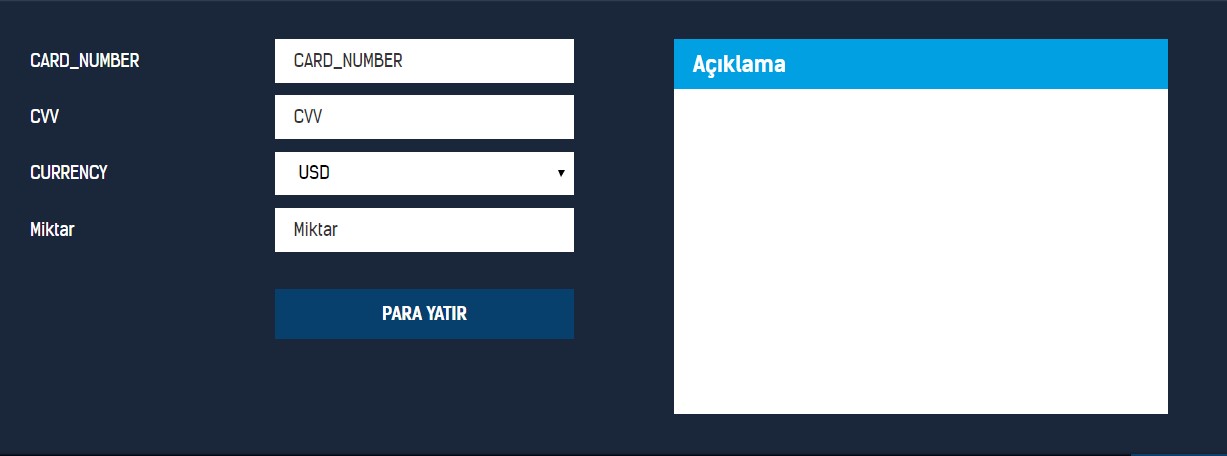Click the PARA YATIR button text
Image resolution: width=1227 pixels, height=456 pixels.
coord(424,314)
